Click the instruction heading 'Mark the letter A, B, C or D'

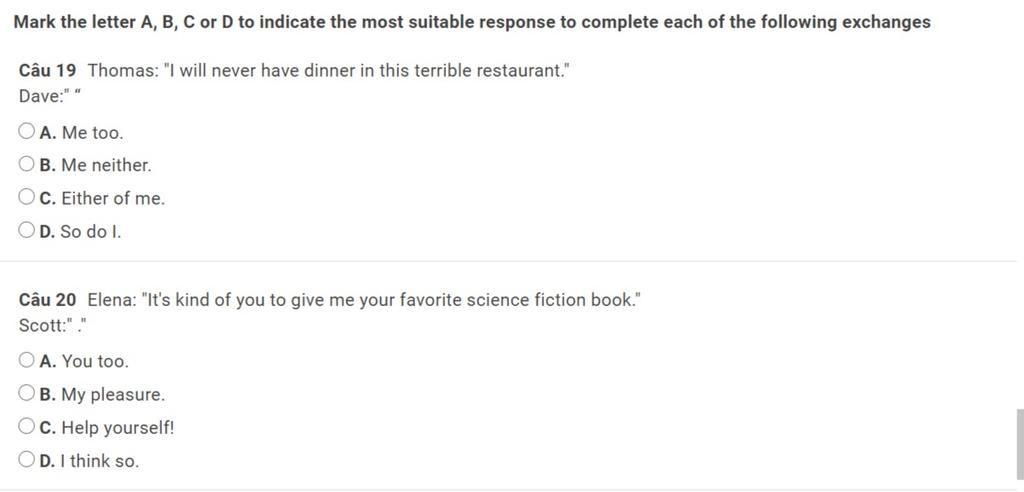124,22
